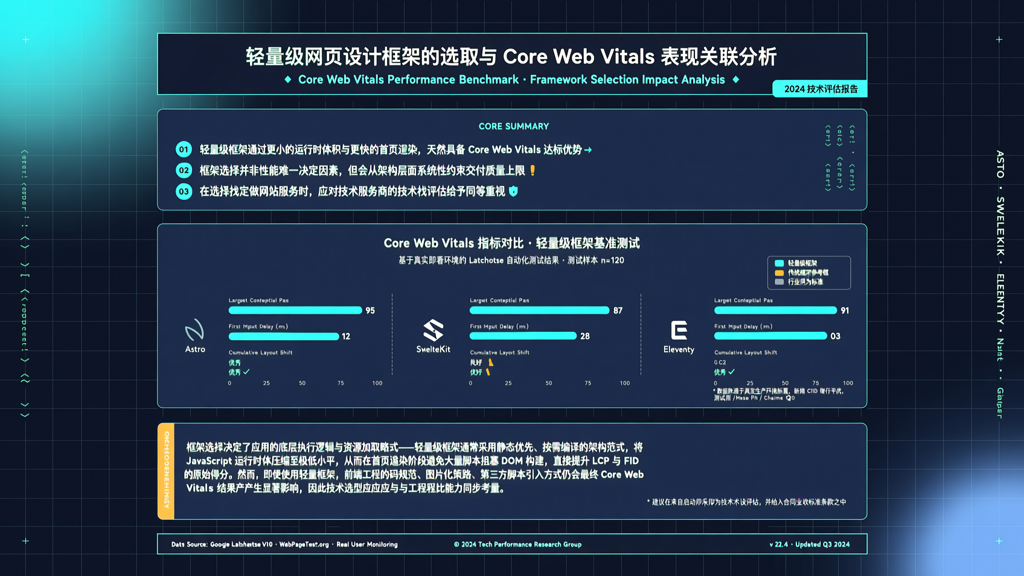Click the orange warning icon beside SvelteKit's 良好
This screenshot has width=1024, height=576.
pos(490,362)
